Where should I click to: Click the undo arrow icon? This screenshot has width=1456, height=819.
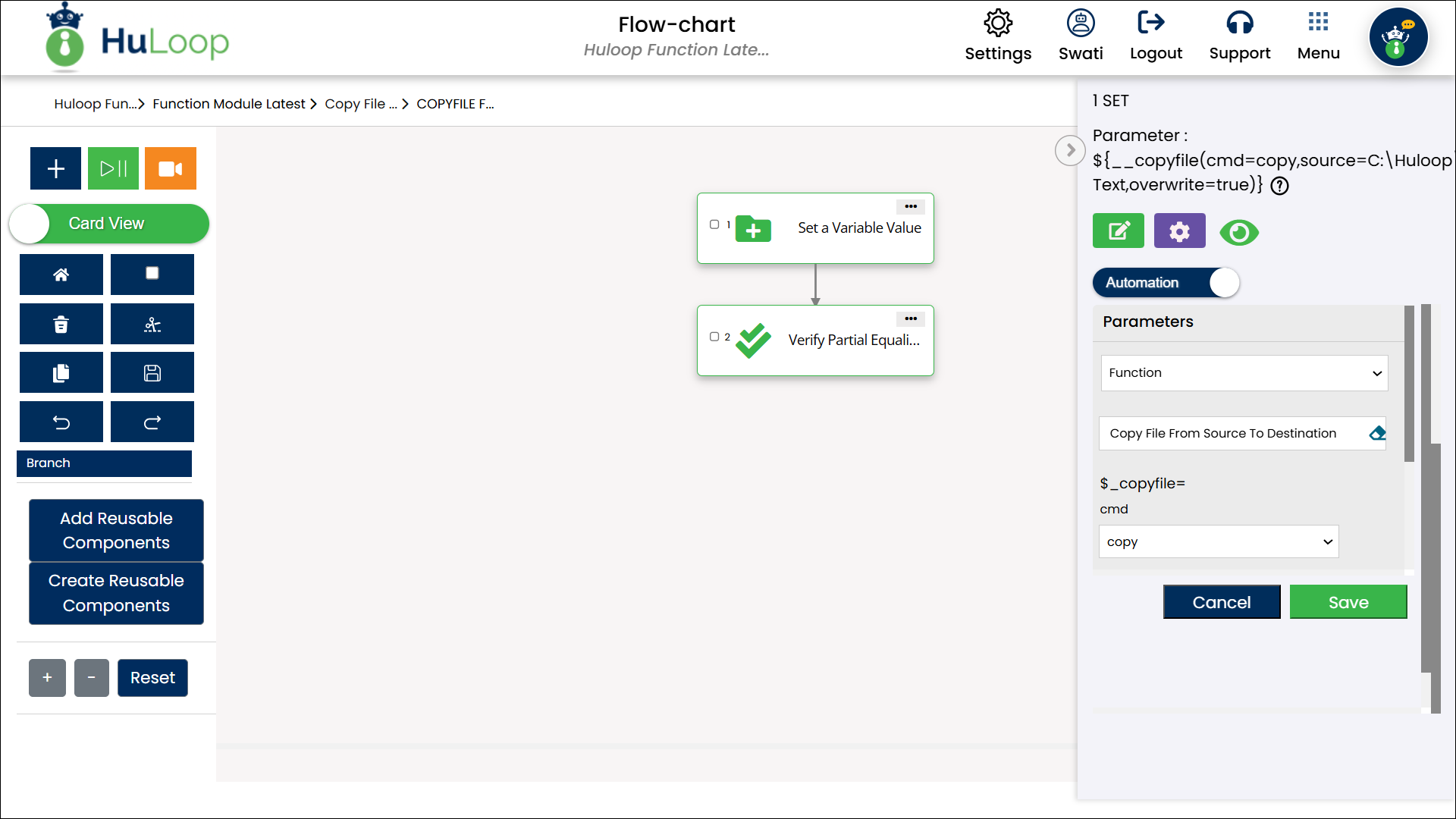tap(61, 422)
